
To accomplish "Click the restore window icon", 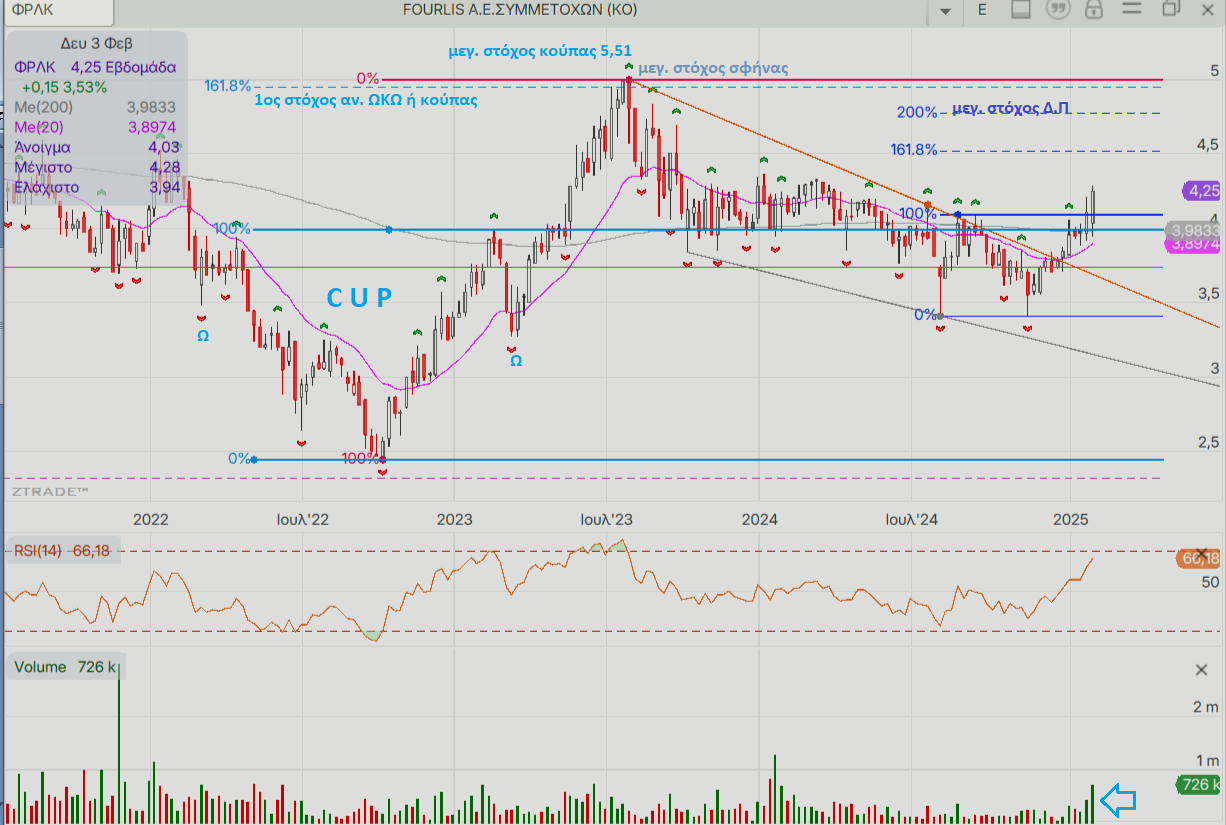I will pos(1171,9).
